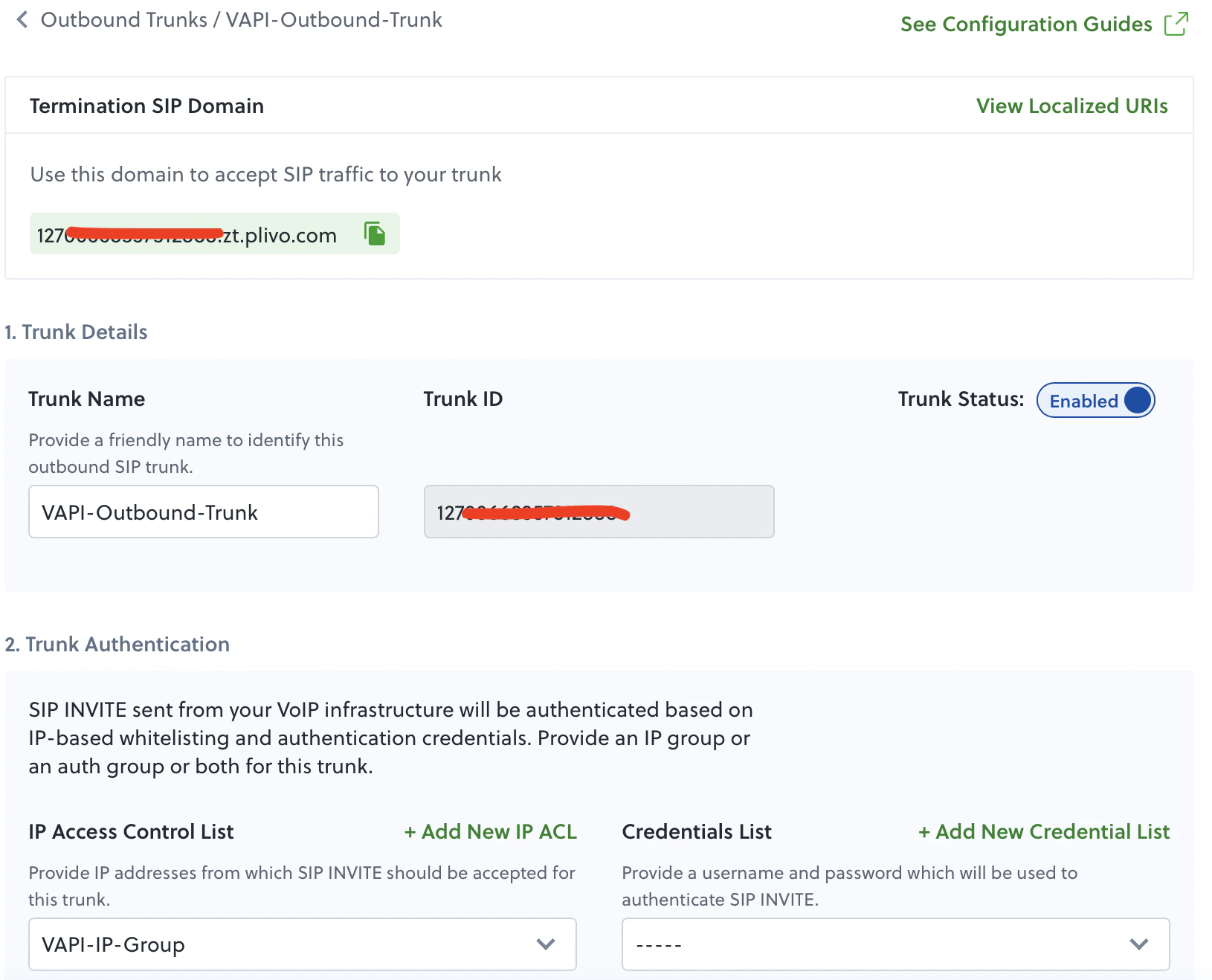Open the VAPI-IP-Group dropdown

[x=297, y=944]
